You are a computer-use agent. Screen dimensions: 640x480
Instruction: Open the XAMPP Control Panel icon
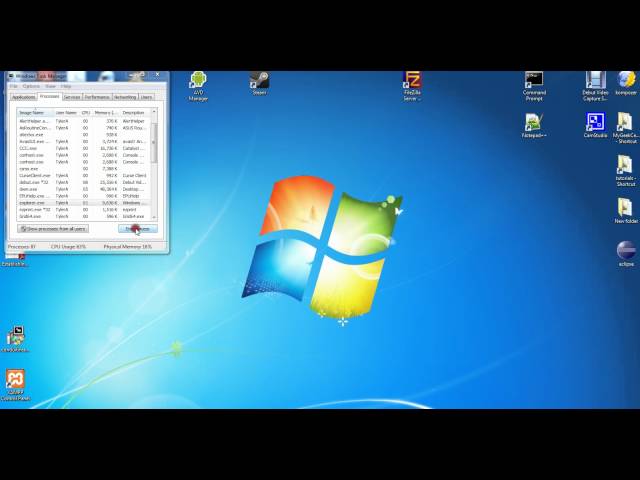point(16,385)
